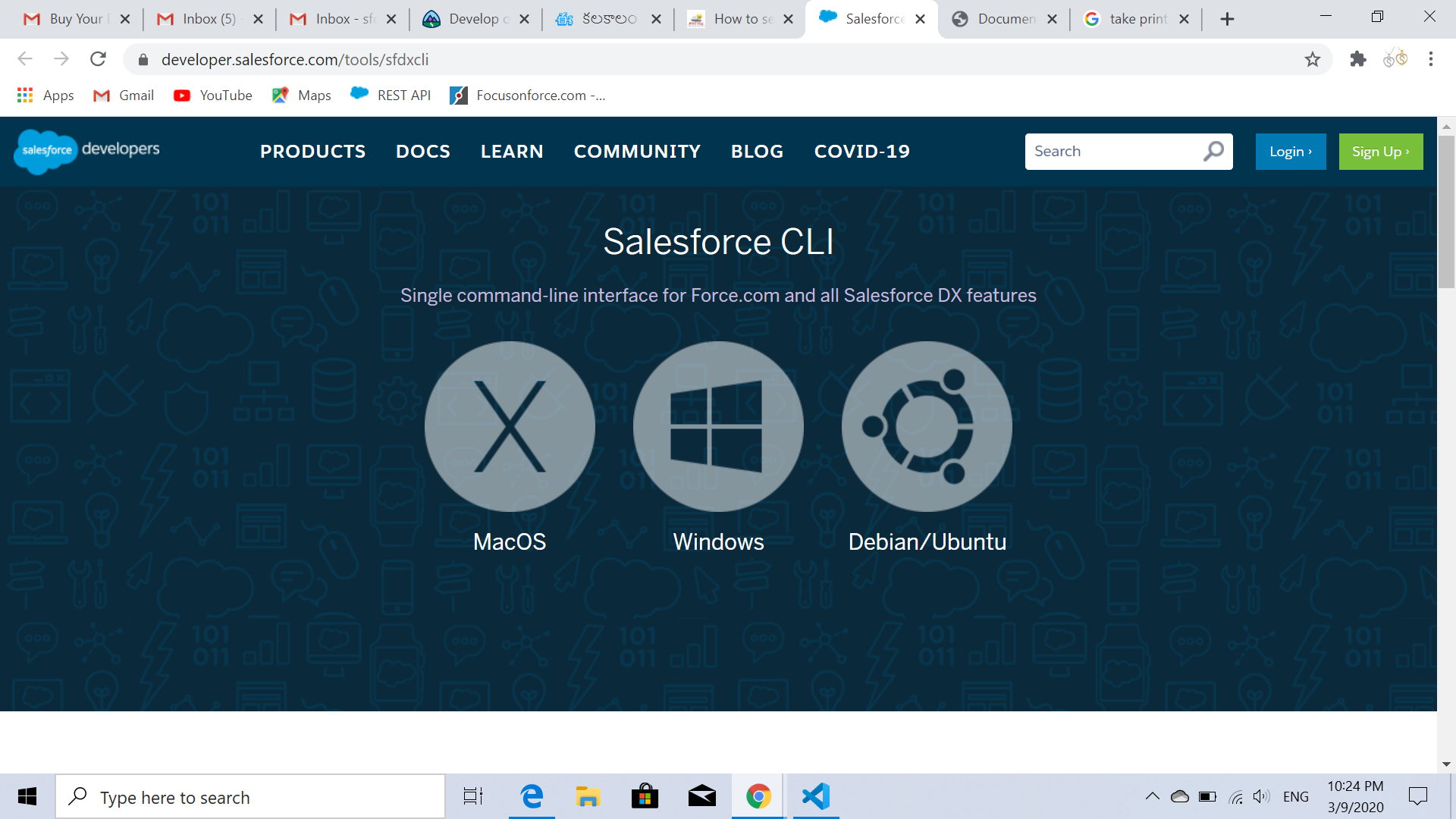Open the LEARN menu
Viewport: 1456px width, 819px height.
pos(512,152)
